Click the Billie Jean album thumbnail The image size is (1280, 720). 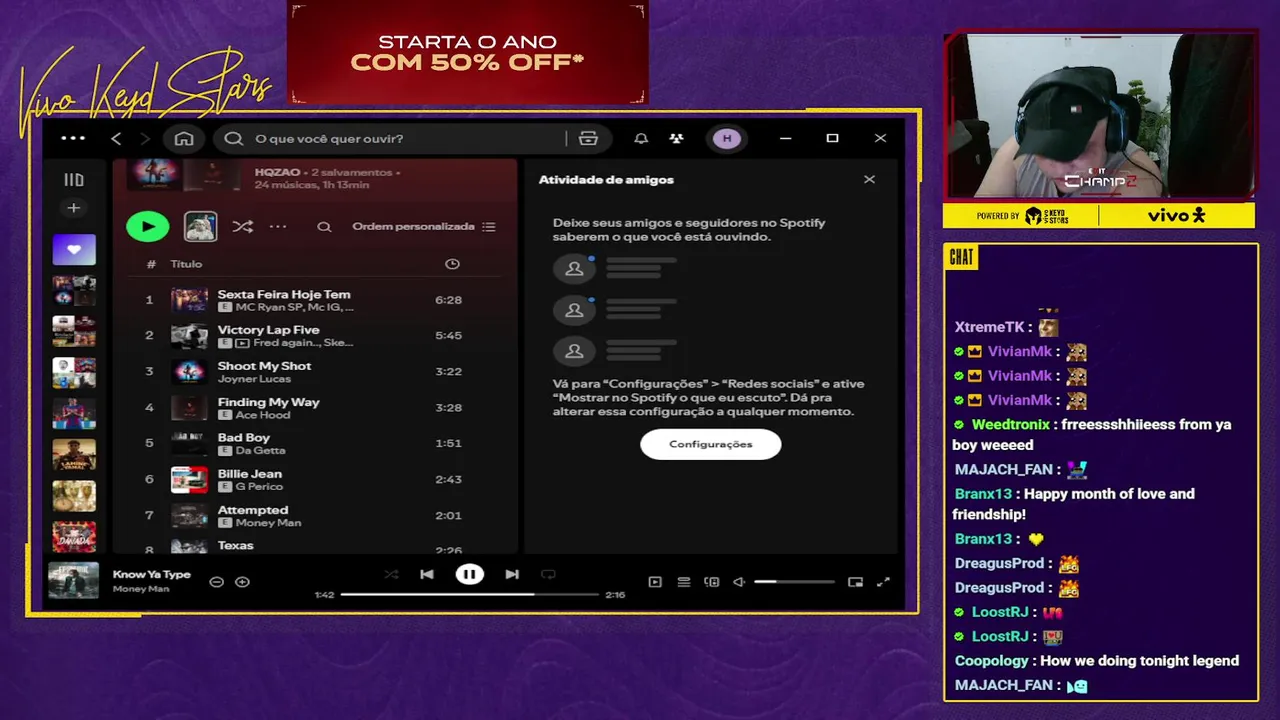click(189, 480)
